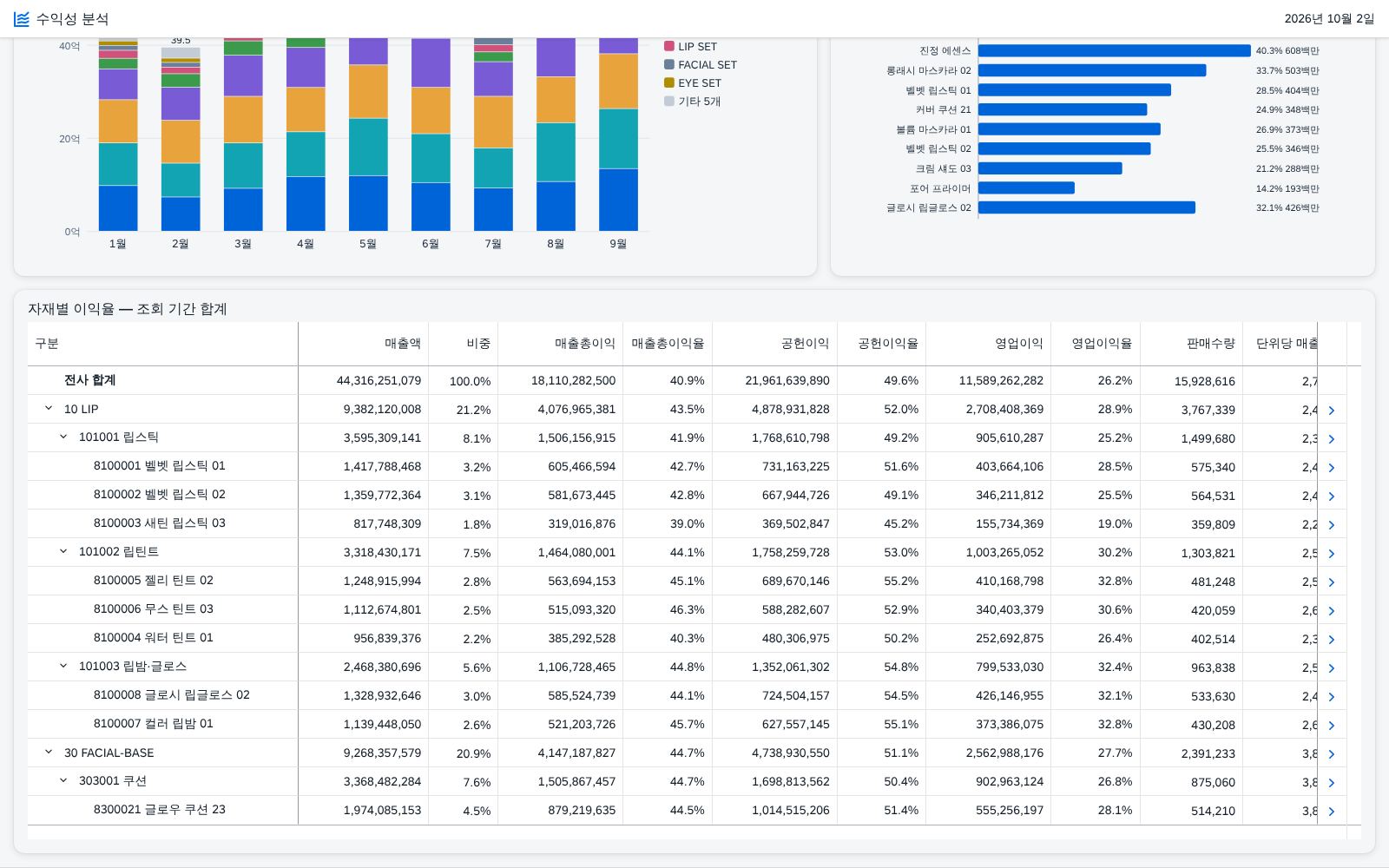This screenshot has width=1389, height=868.
Task: Collapse the 101001 립스틱 subgroup
Action: 63,437
